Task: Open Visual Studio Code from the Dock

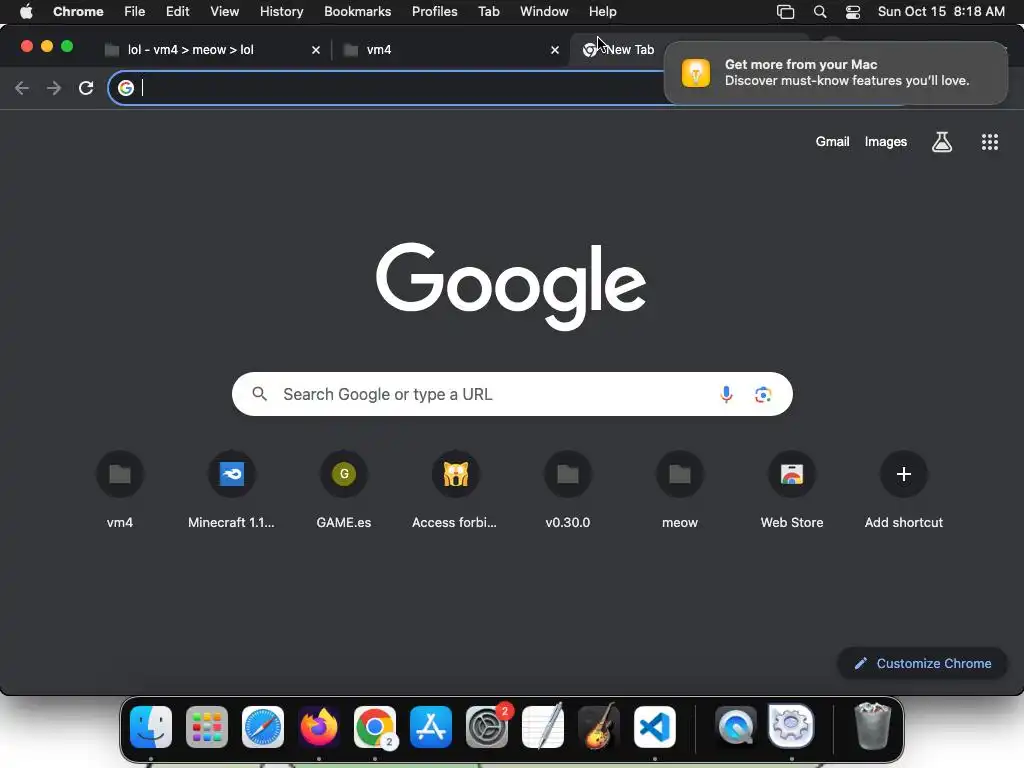Action: coord(655,727)
